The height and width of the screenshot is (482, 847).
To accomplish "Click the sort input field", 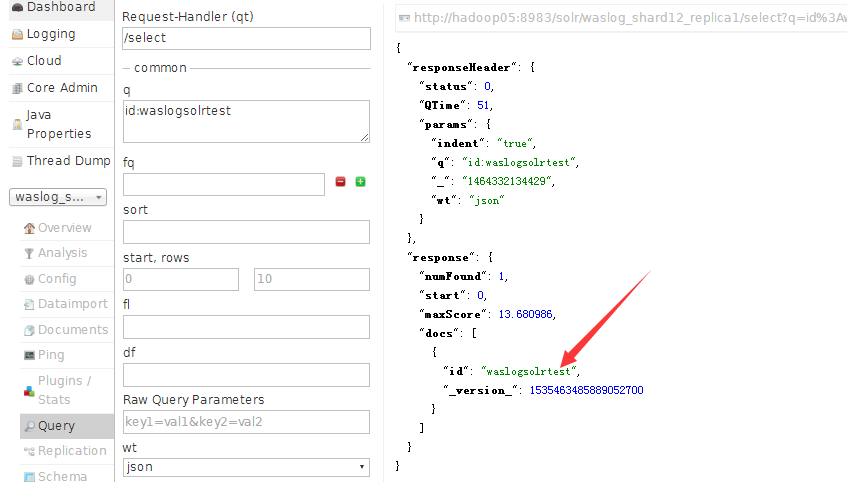I will (246, 232).
